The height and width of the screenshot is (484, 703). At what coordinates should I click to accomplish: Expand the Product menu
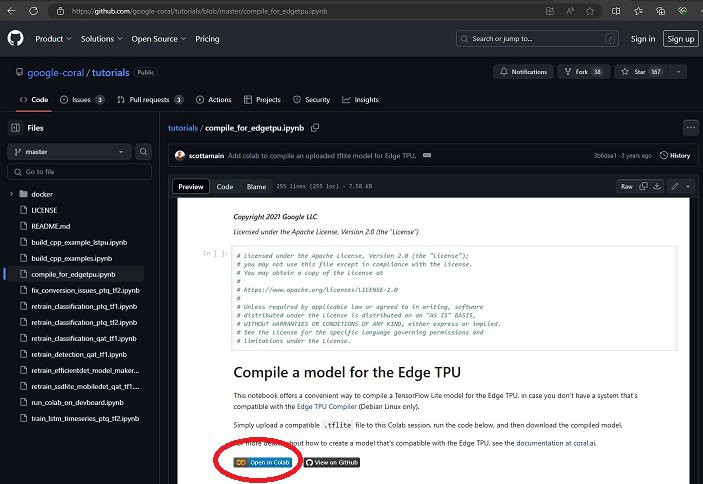53,39
